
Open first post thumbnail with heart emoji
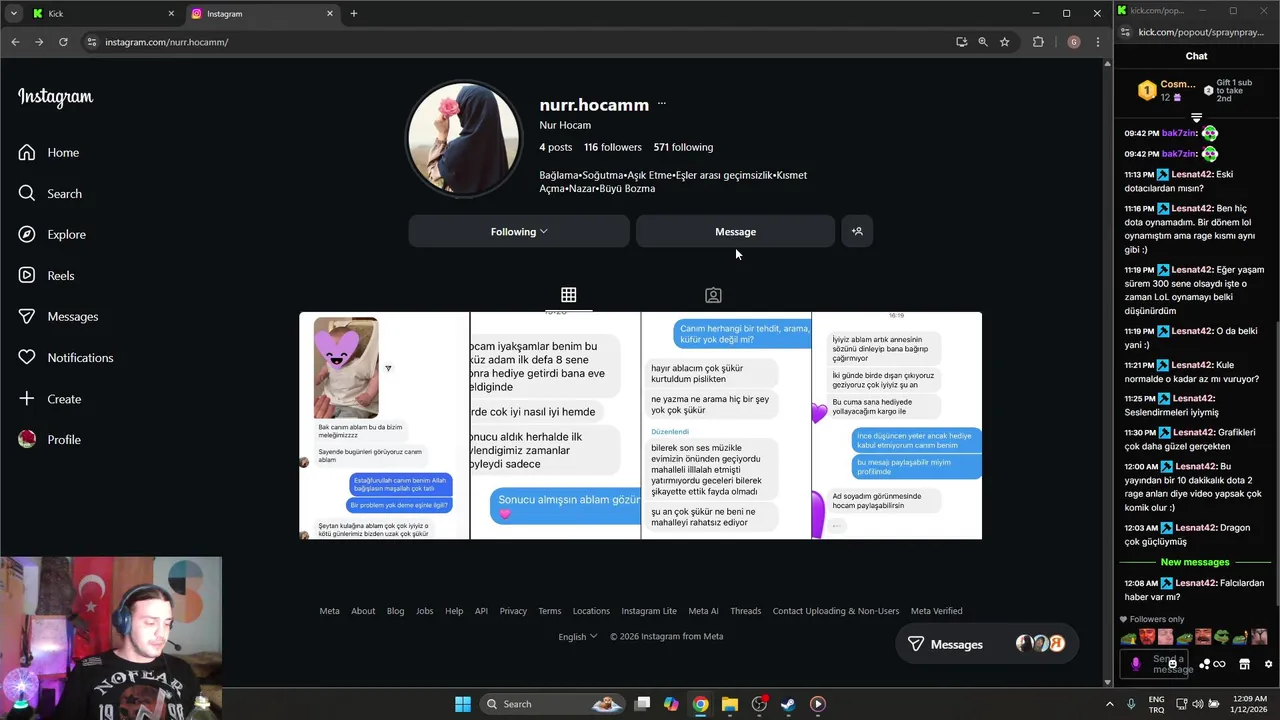[x=384, y=426]
